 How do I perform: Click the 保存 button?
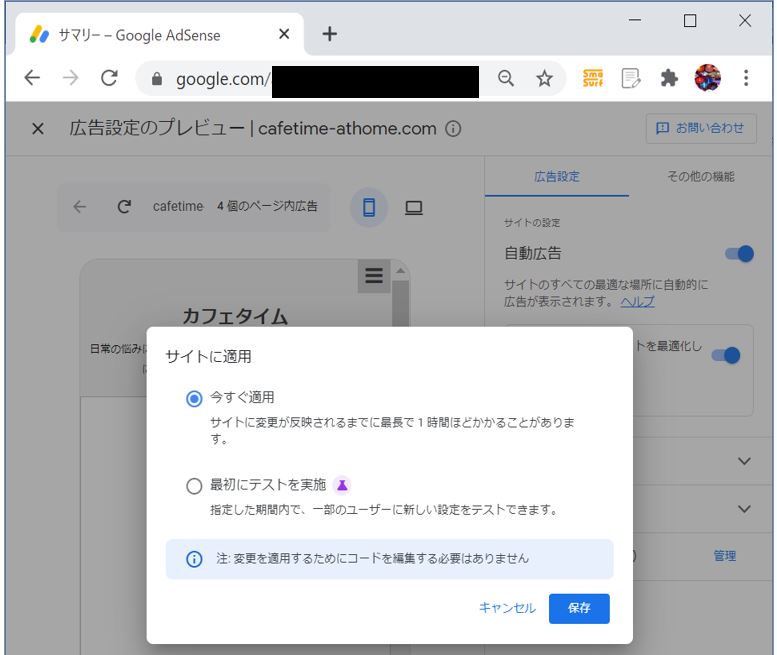(x=579, y=608)
